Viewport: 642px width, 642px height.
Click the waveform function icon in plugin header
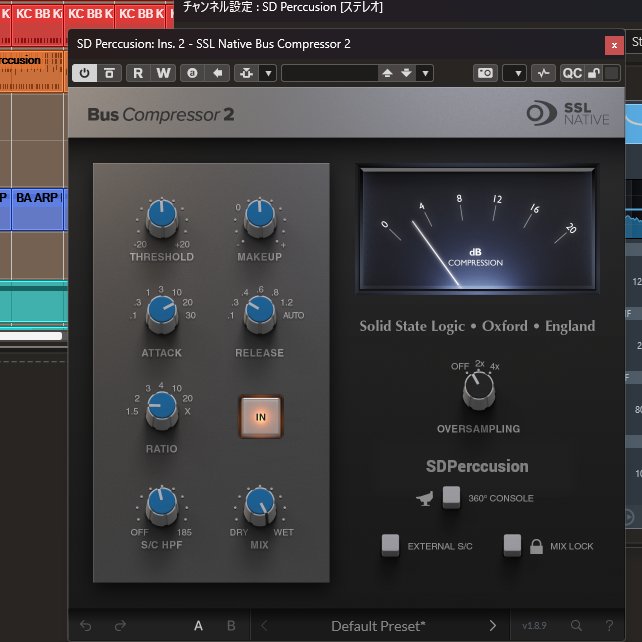tap(544, 73)
